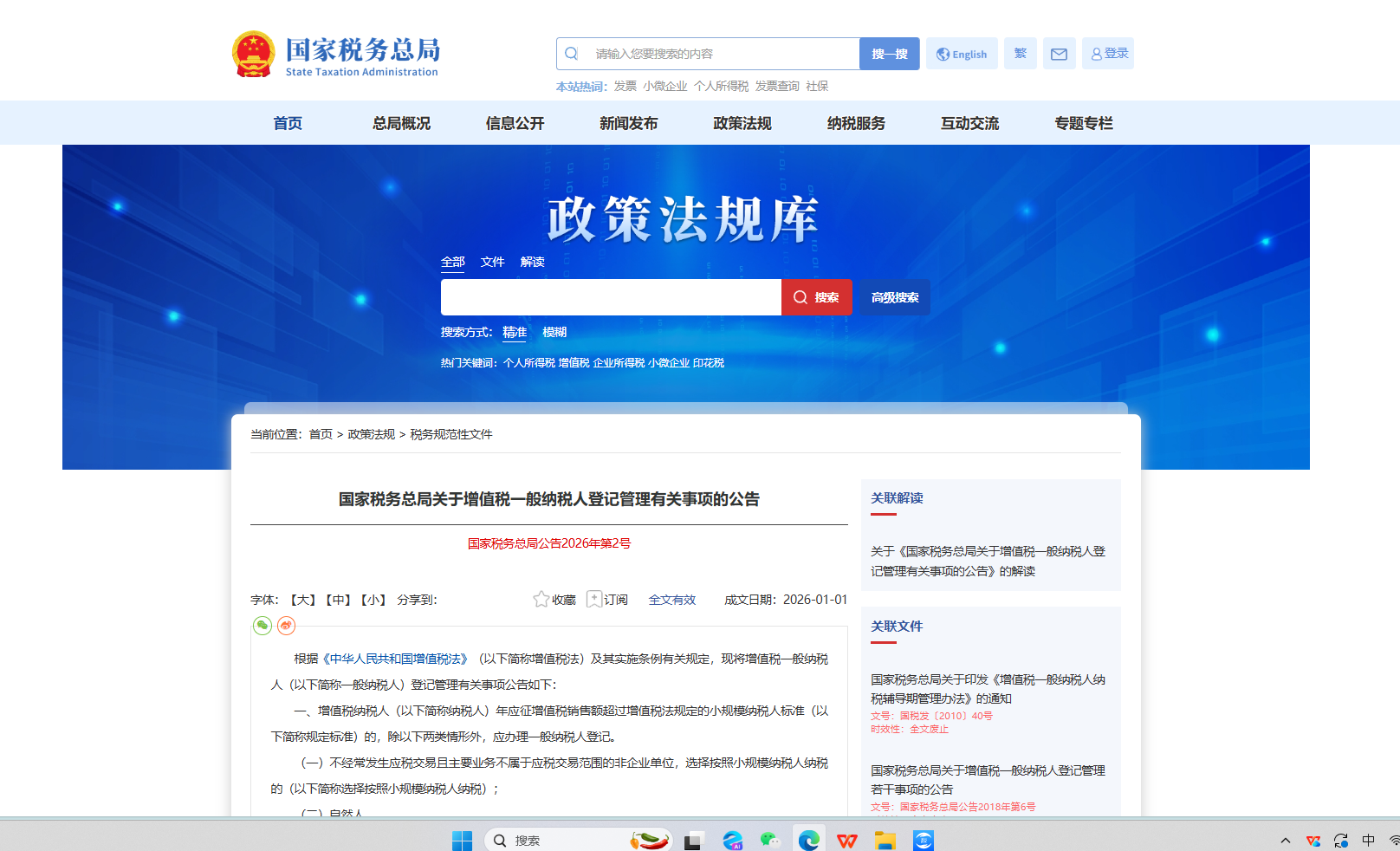
Task: Open the 中华人民共和国增值税法 link
Action: click(395, 659)
